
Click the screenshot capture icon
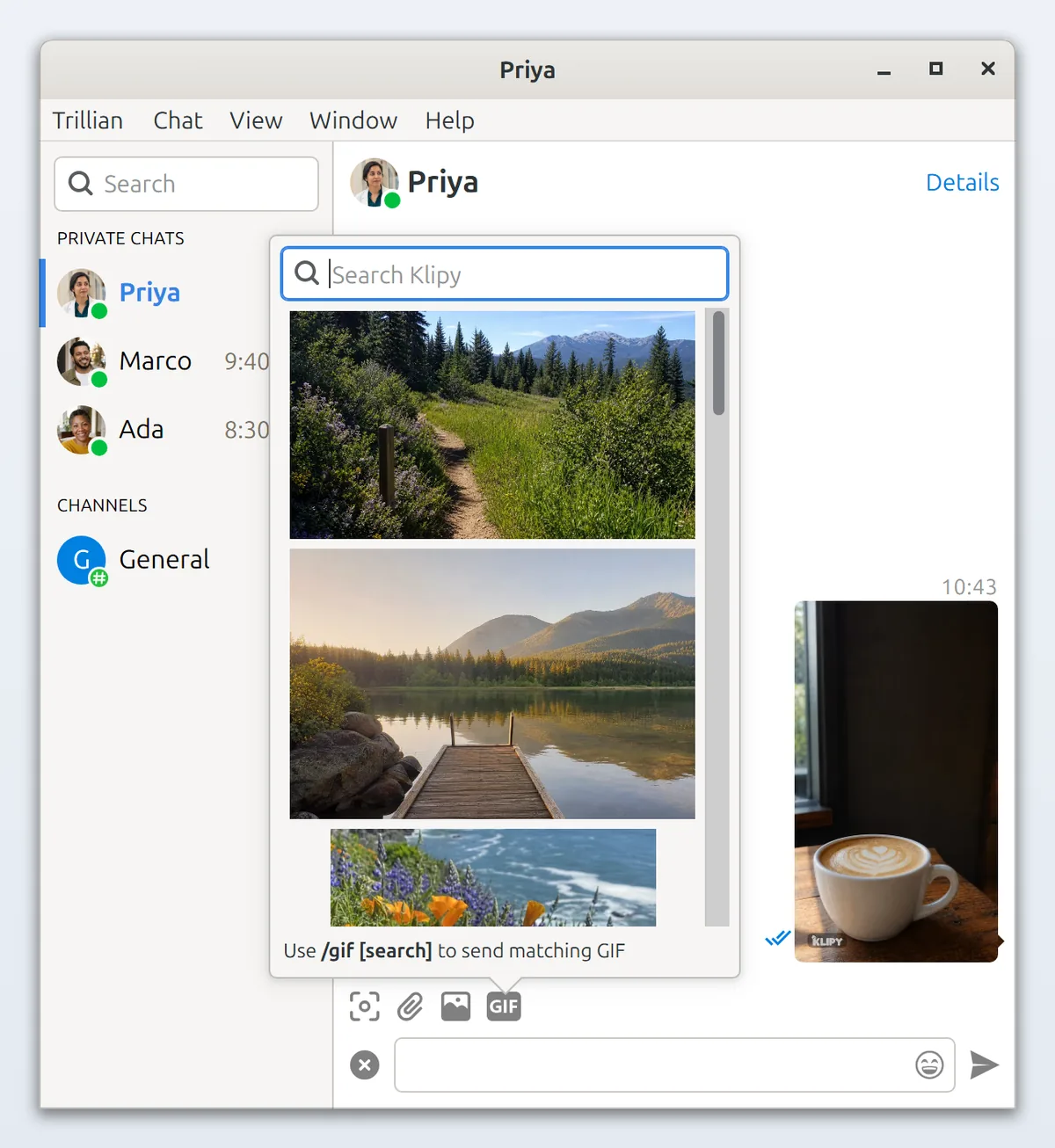click(365, 1006)
